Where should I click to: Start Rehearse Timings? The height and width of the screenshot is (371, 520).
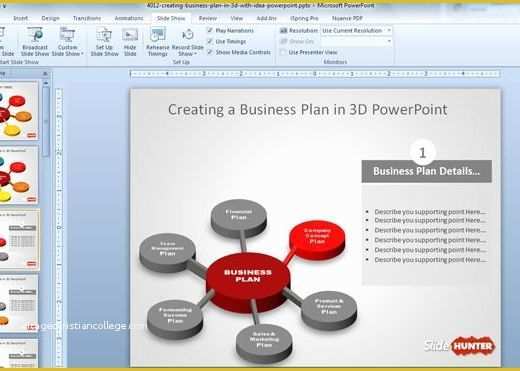[158, 42]
